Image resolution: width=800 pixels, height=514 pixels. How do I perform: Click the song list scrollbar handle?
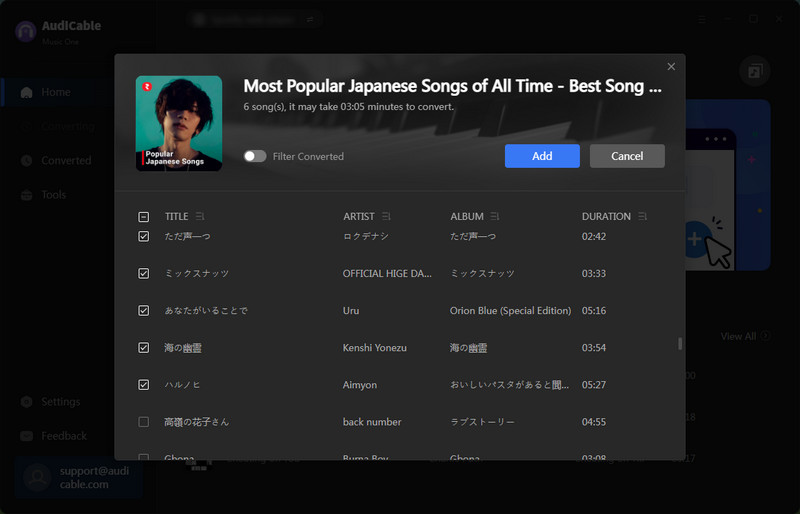(680, 344)
